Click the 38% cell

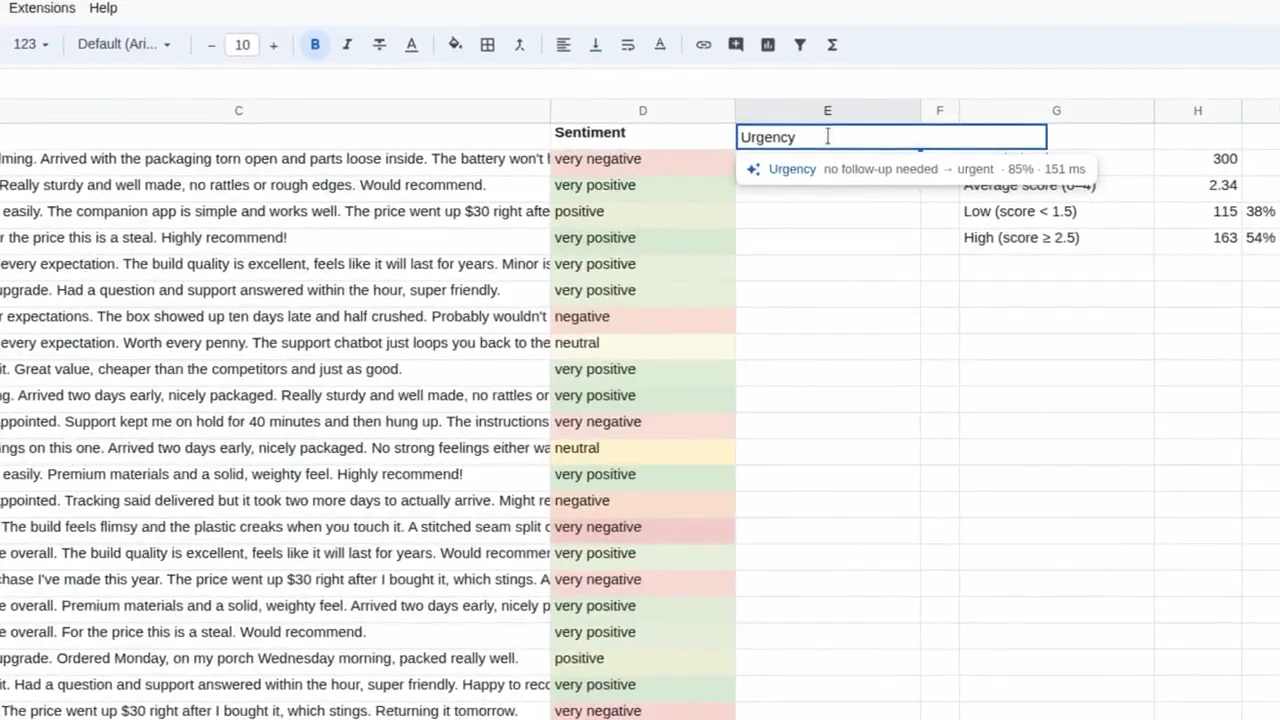click(x=1260, y=211)
